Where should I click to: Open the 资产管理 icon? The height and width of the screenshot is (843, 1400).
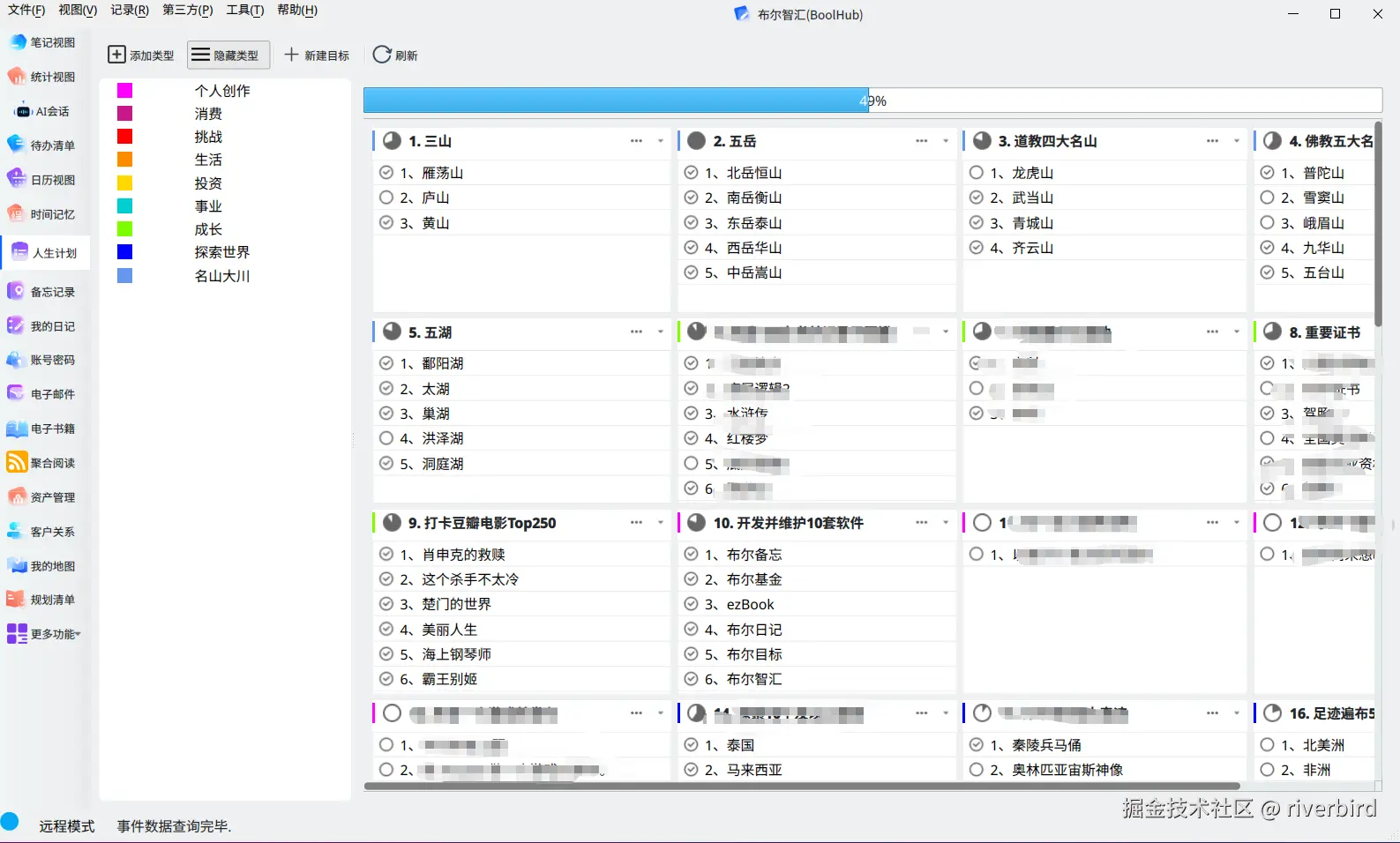[x=18, y=497]
